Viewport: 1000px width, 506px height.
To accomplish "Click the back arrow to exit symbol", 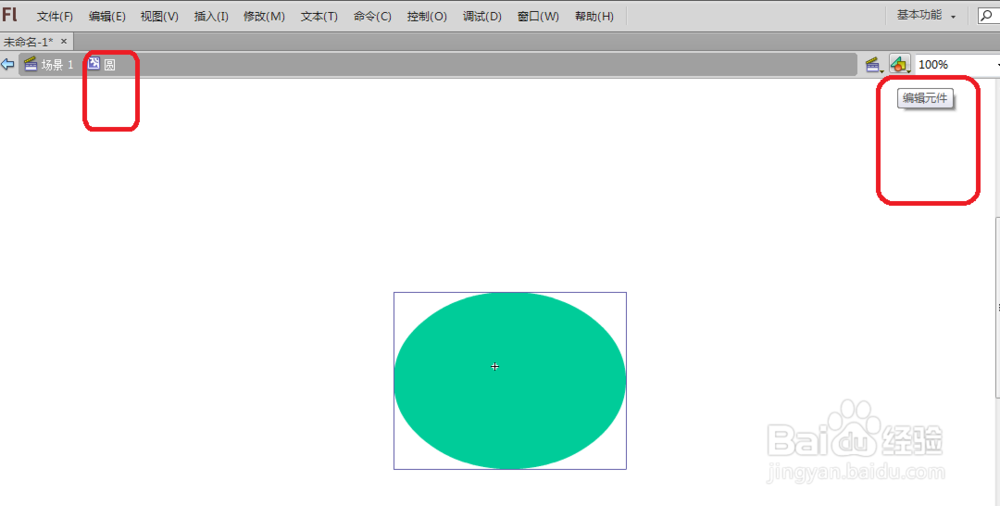I will click(8, 64).
